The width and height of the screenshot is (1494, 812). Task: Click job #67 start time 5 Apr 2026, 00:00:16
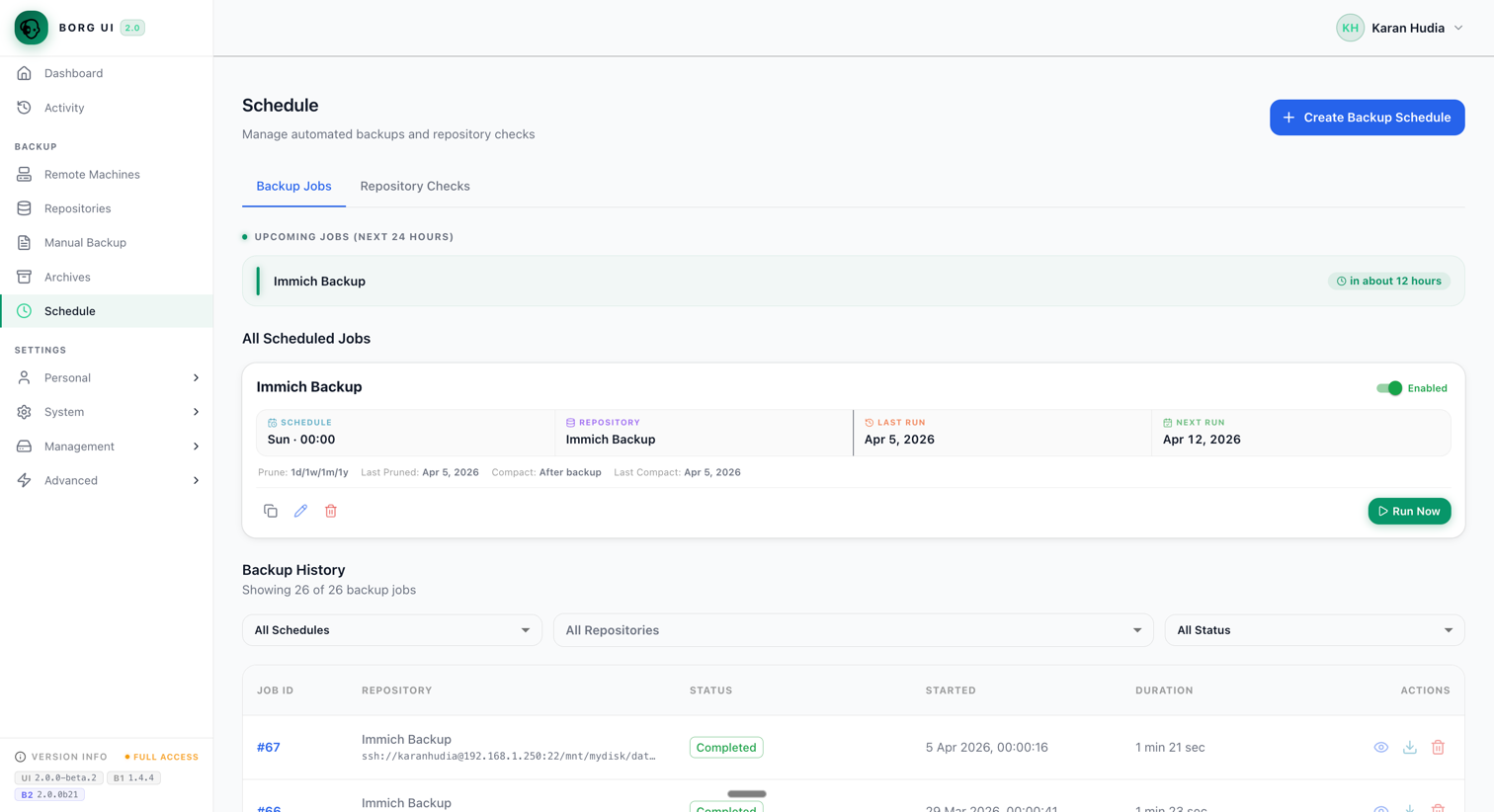[987, 748]
